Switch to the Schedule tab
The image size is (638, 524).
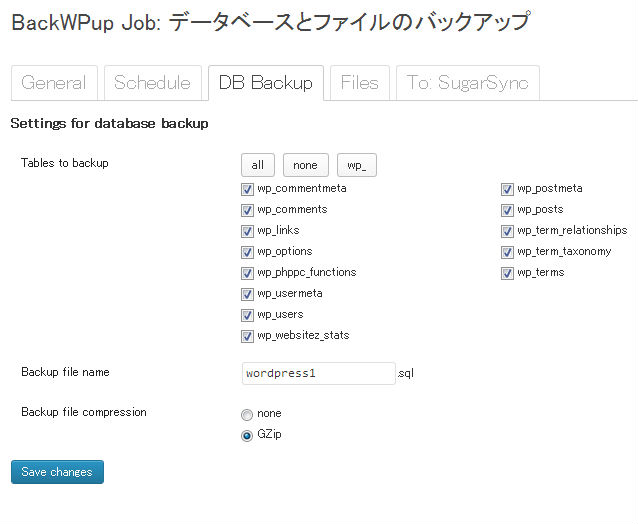tap(153, 83)
